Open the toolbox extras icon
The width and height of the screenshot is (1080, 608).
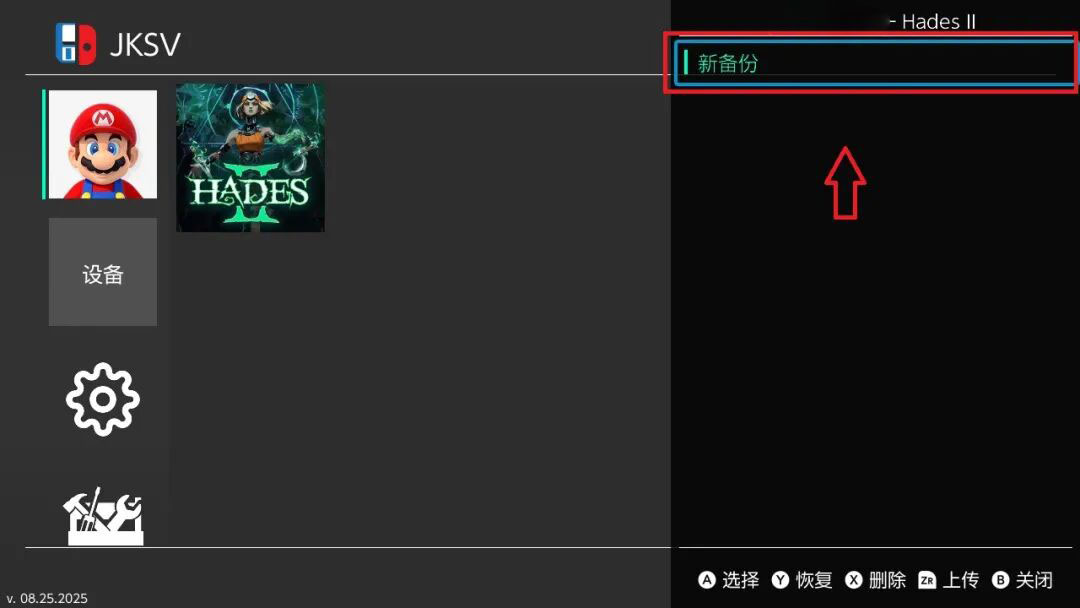pos(104,516)
